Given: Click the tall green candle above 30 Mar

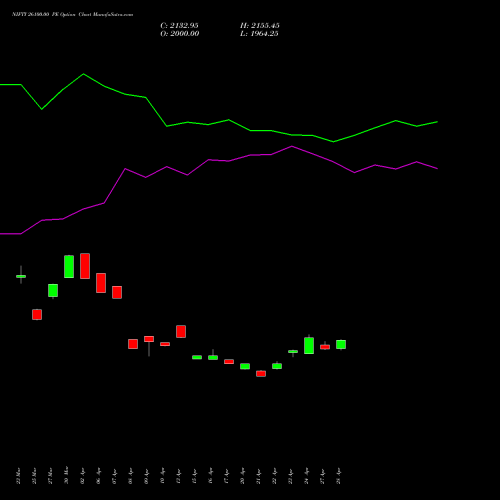Looking at the screenshot, I should [x=69, y=266].
